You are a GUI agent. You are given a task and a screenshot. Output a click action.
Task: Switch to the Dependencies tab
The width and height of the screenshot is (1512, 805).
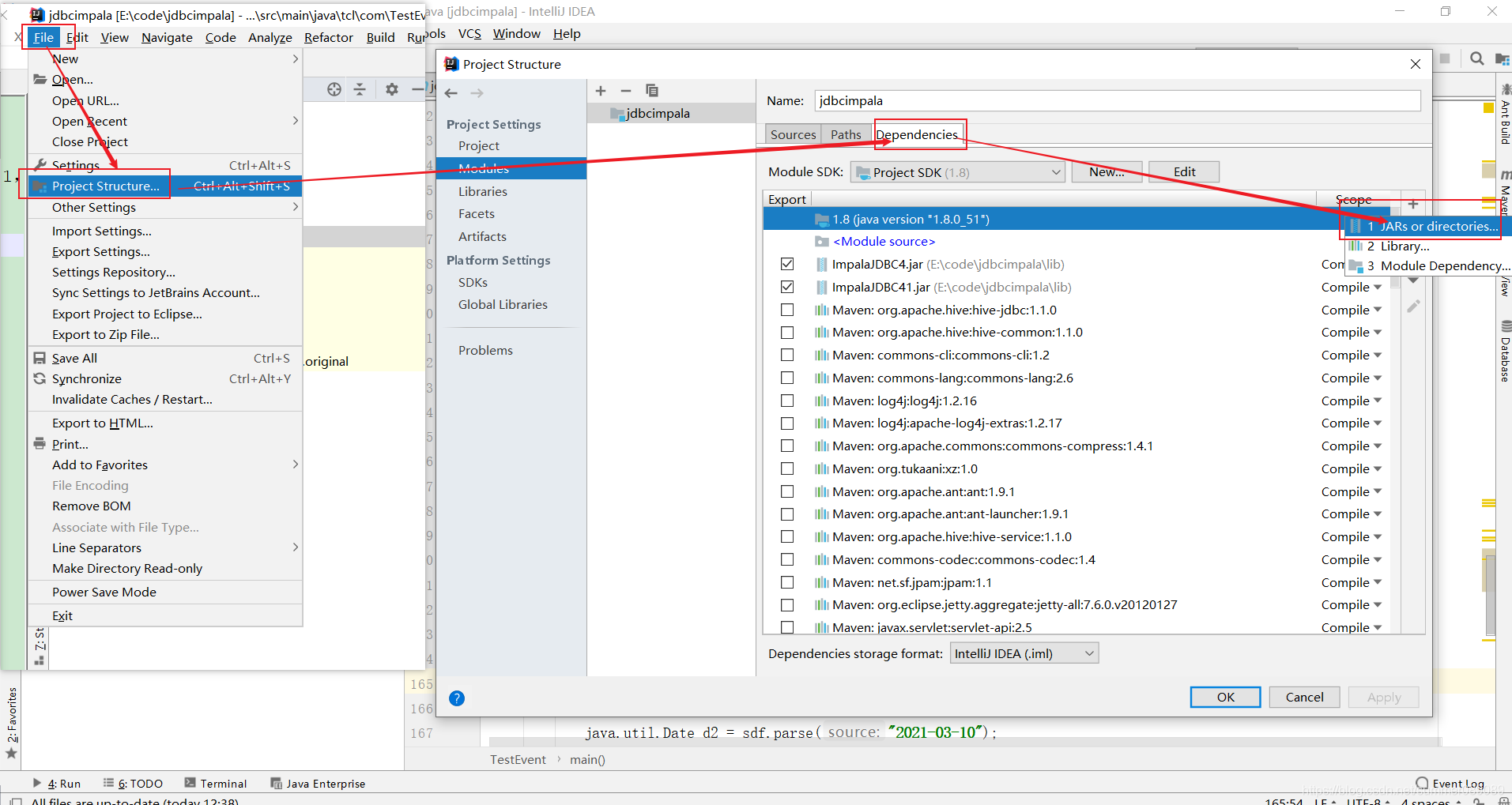[x=918, y=134]
